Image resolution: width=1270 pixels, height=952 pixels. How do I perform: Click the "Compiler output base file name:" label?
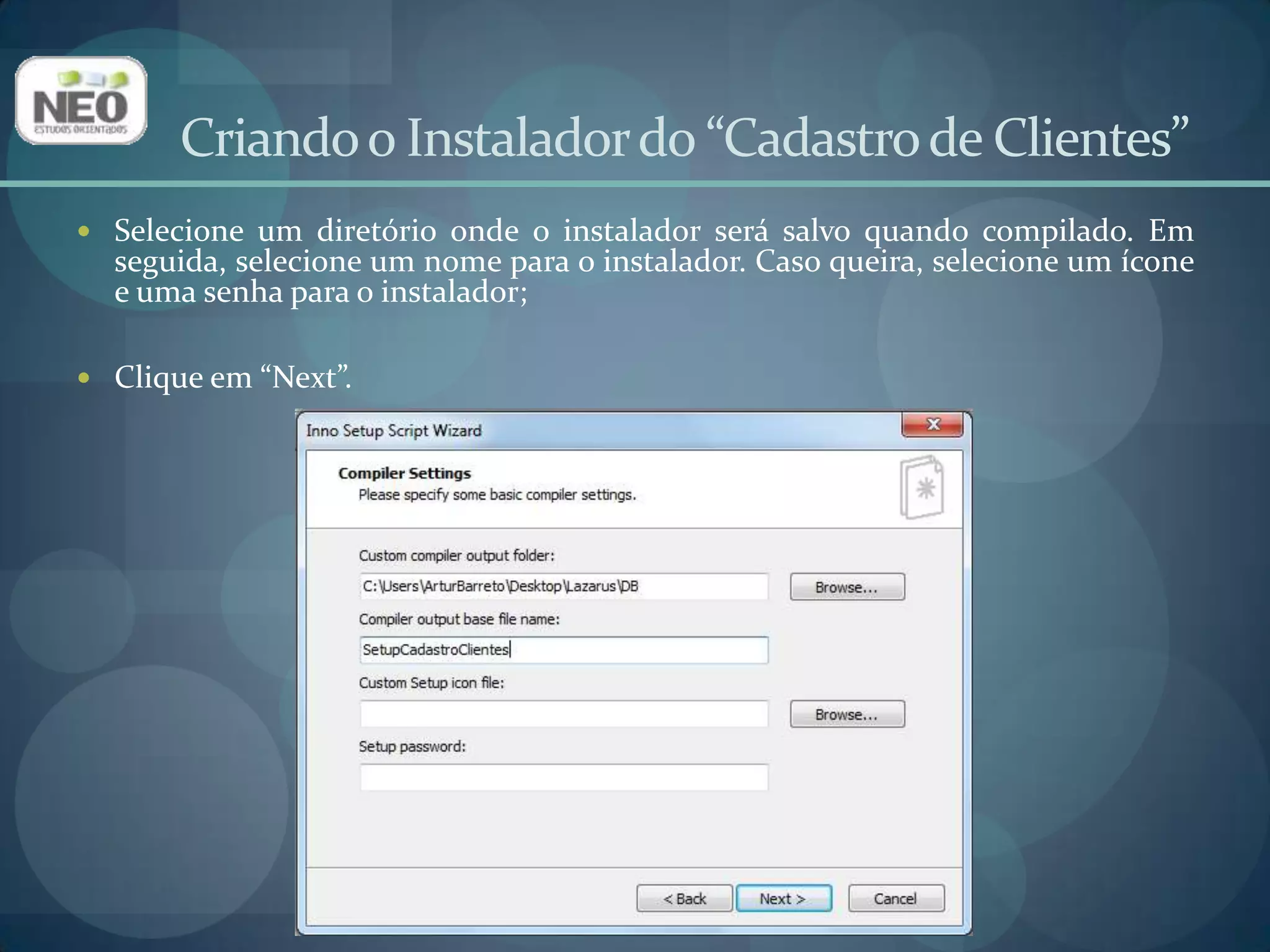coord(459,619)
